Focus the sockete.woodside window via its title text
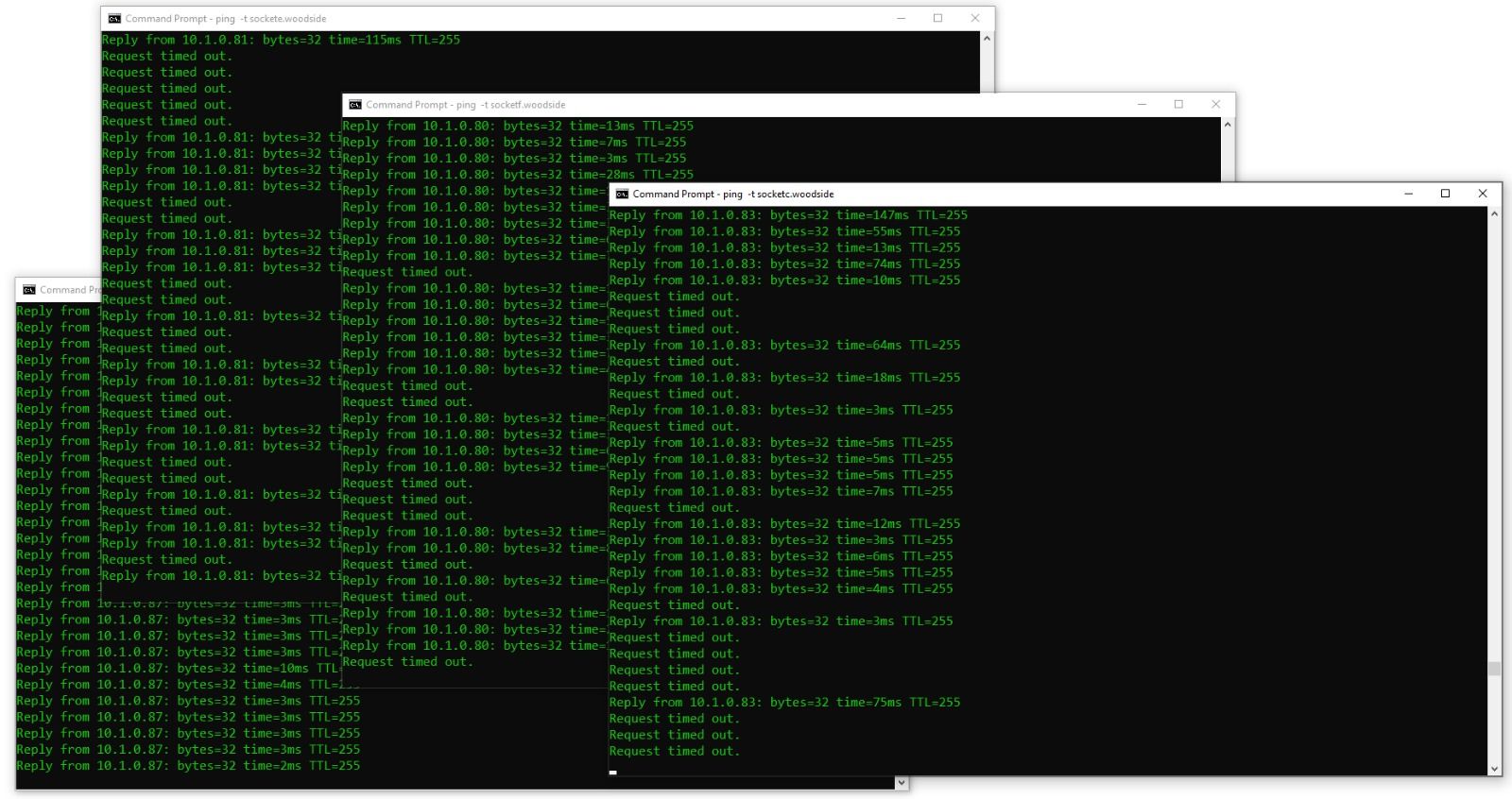Screen dimensions: 1512x799 coord(226,19)
